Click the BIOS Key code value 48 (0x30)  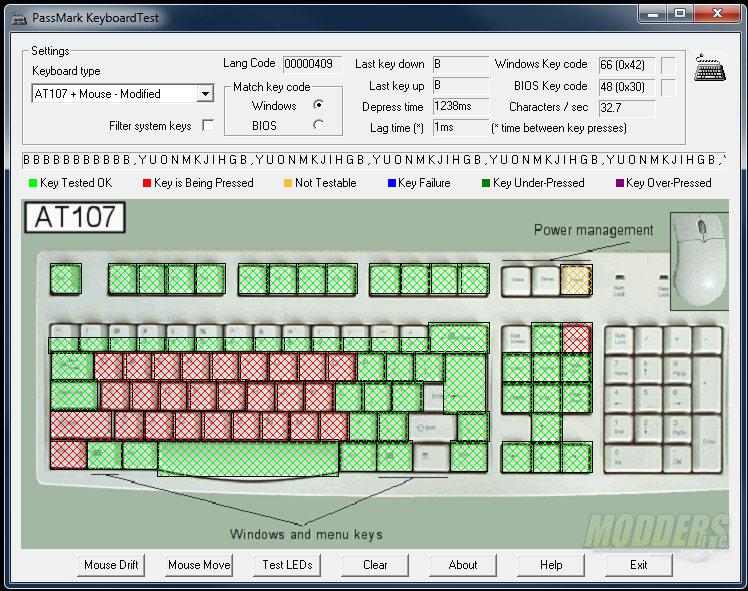coord(627,87)
